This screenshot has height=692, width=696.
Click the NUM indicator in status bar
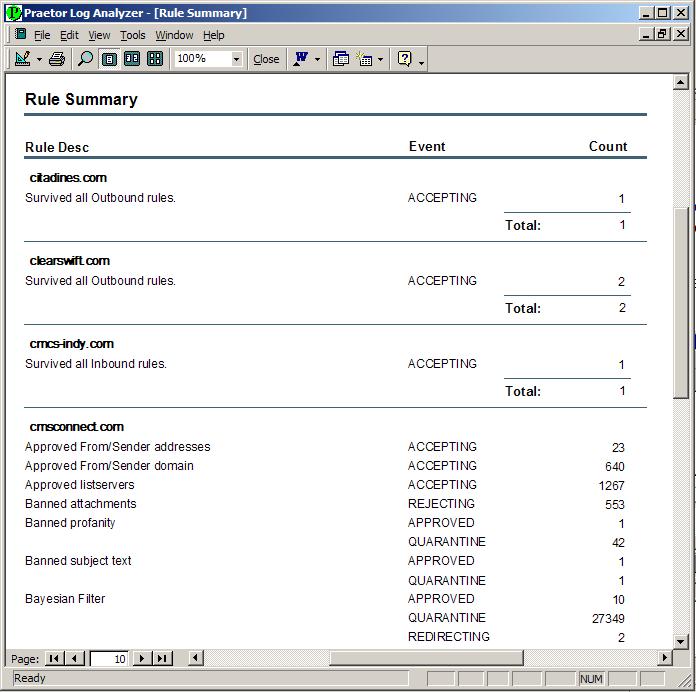point(591,679)
